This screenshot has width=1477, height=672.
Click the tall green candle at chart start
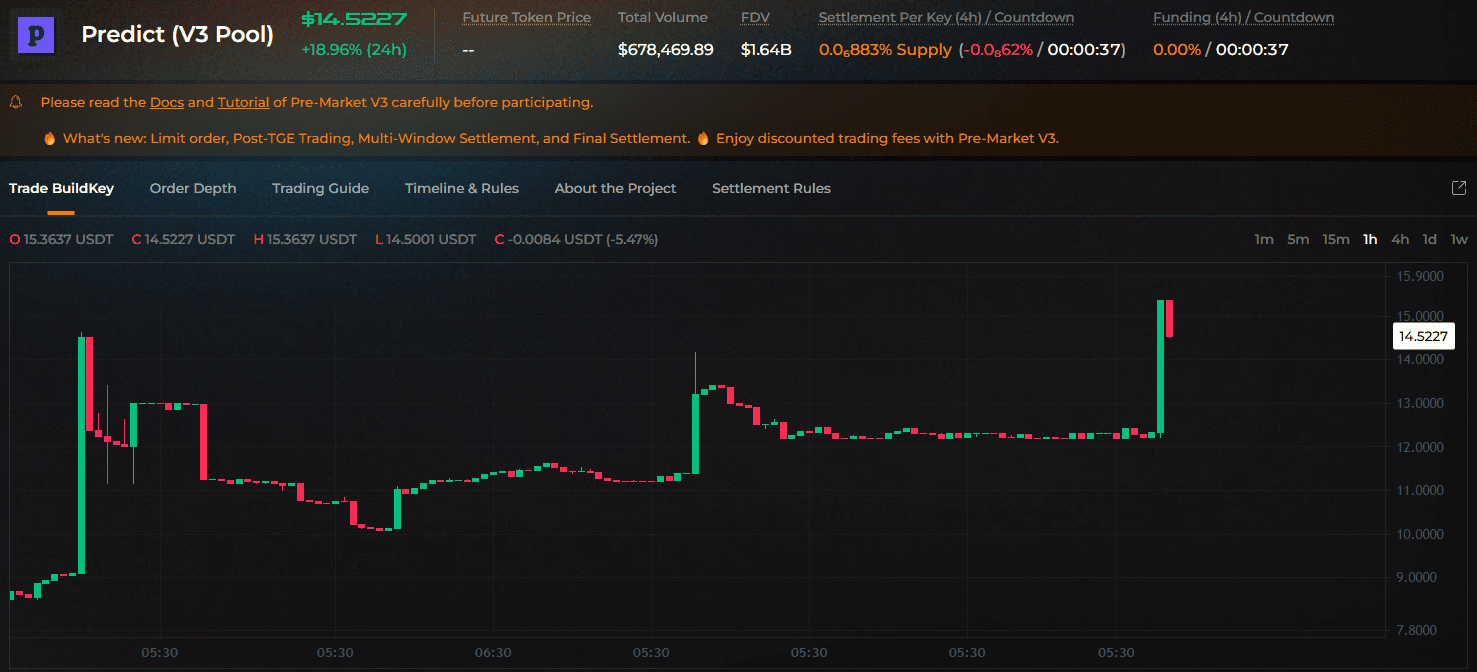pos(82,454)
